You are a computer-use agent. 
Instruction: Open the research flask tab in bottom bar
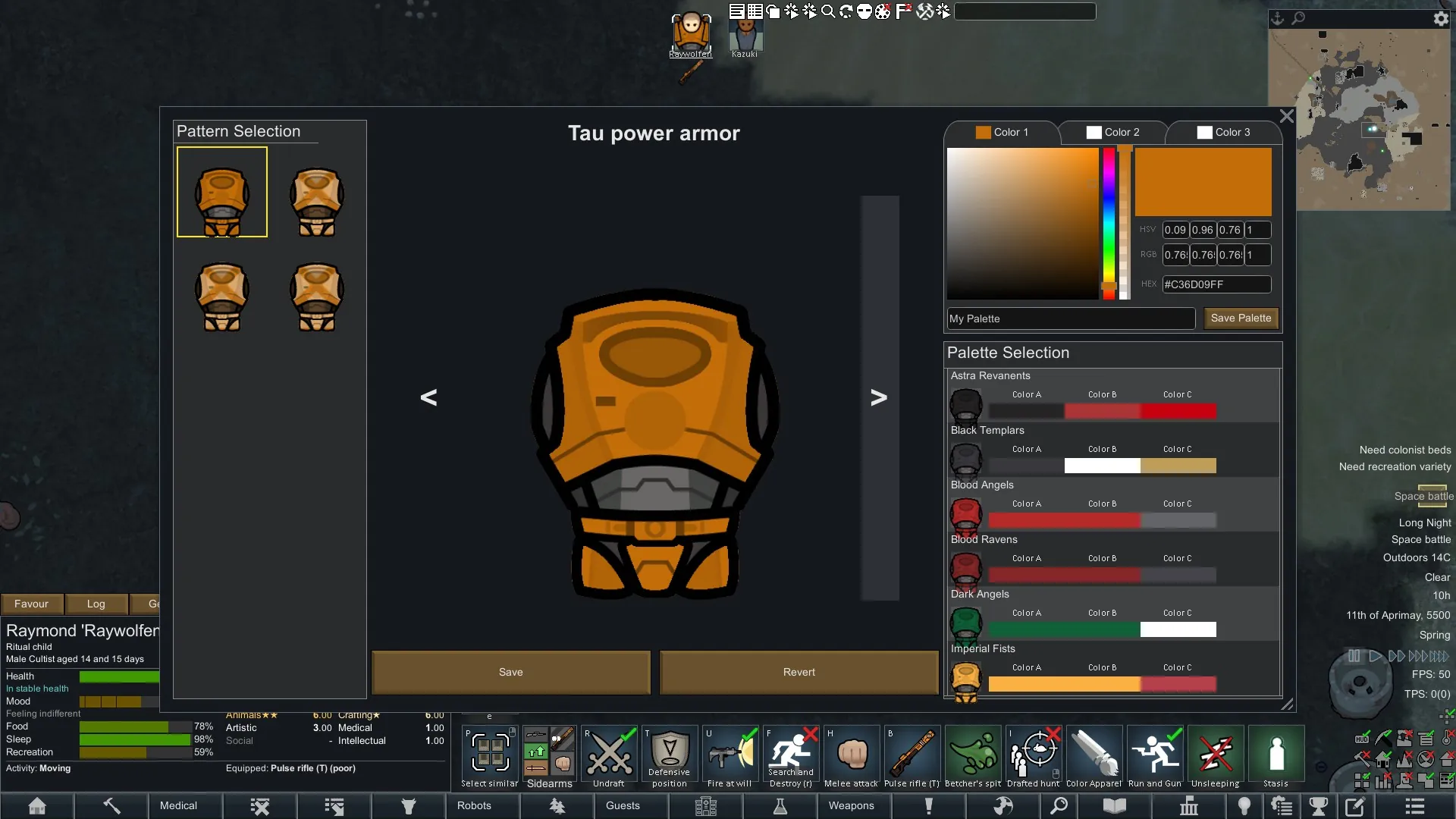tap(780, 806)
